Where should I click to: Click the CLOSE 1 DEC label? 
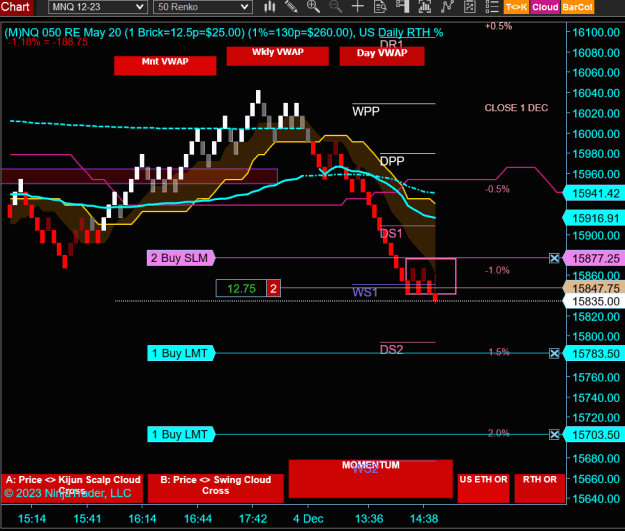tap(516, 108)
